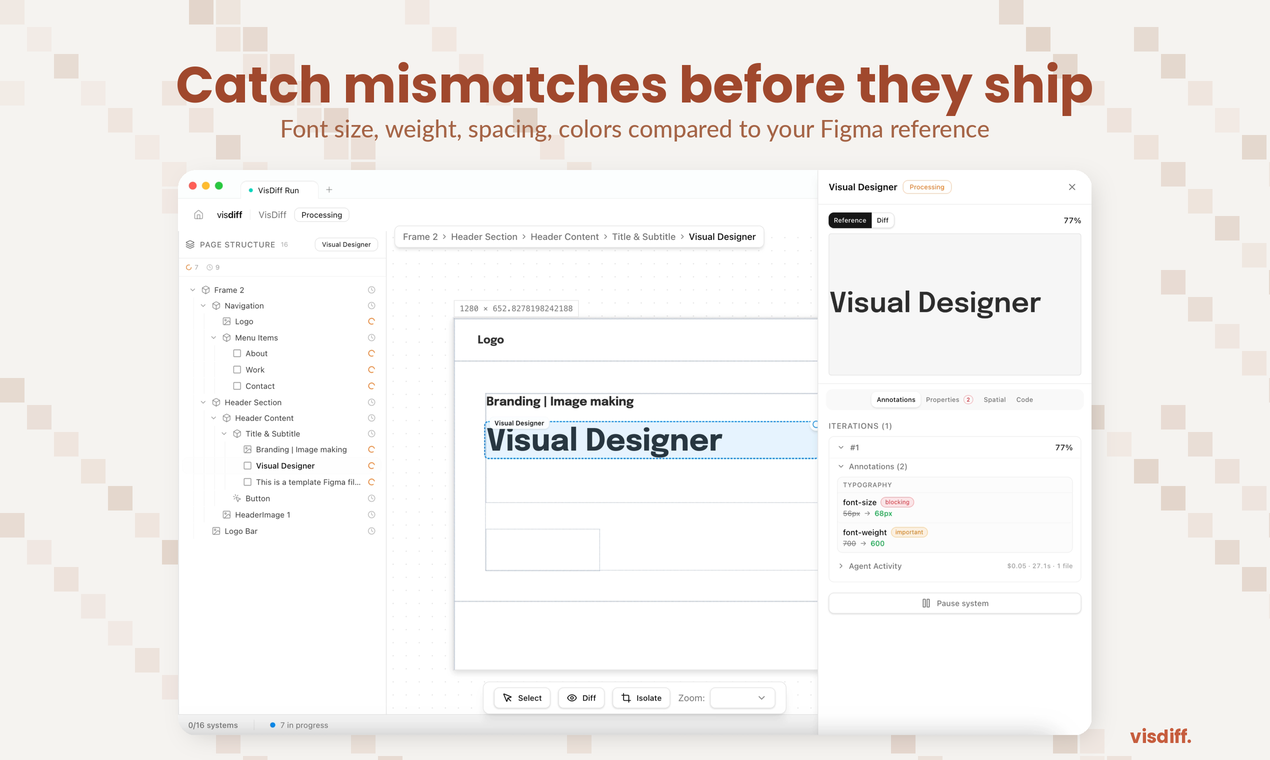The image size is (1270, 760).
Task: Click the Visual Designer reference preview image
Action: 955,305
